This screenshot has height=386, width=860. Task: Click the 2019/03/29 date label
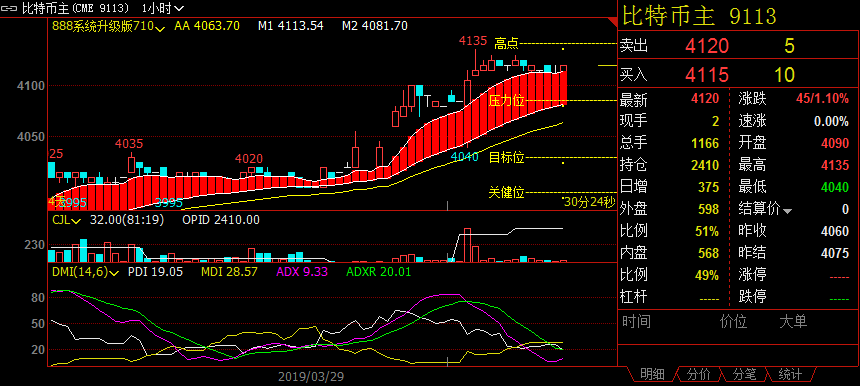[312, 377]
